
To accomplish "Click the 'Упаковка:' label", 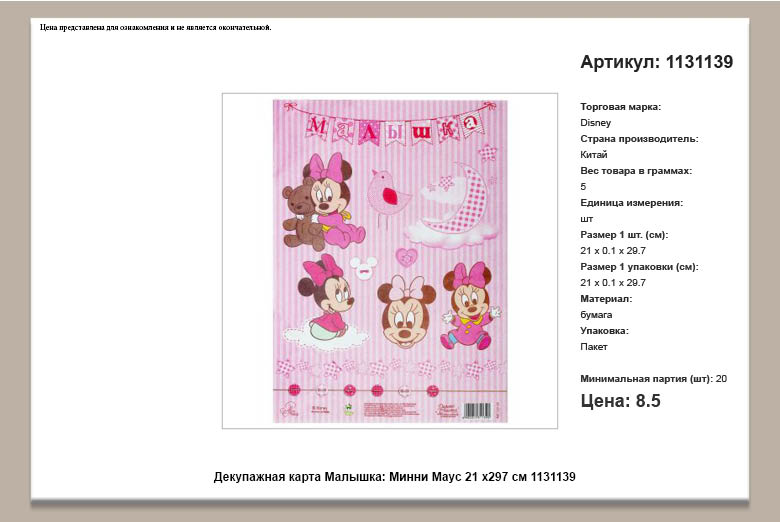I will (604, 330).
